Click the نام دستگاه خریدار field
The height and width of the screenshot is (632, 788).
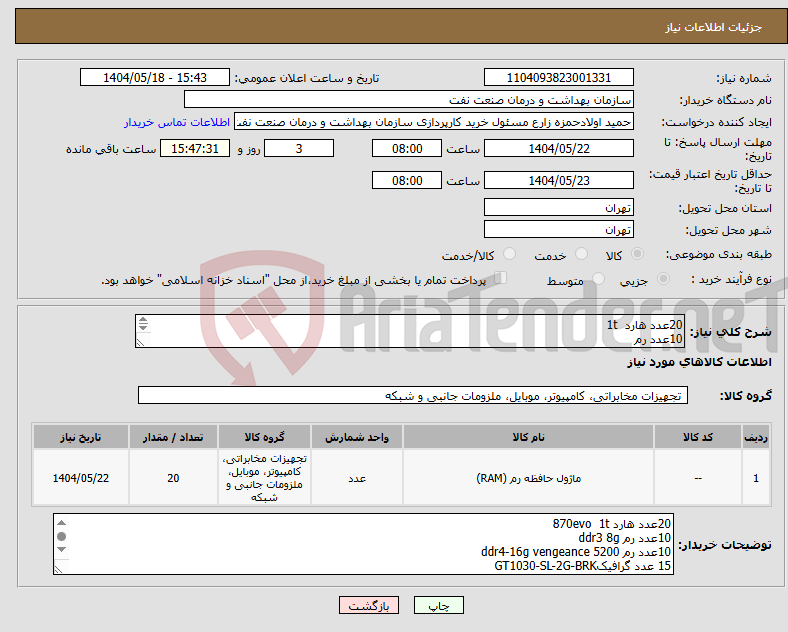pos(409,99)
